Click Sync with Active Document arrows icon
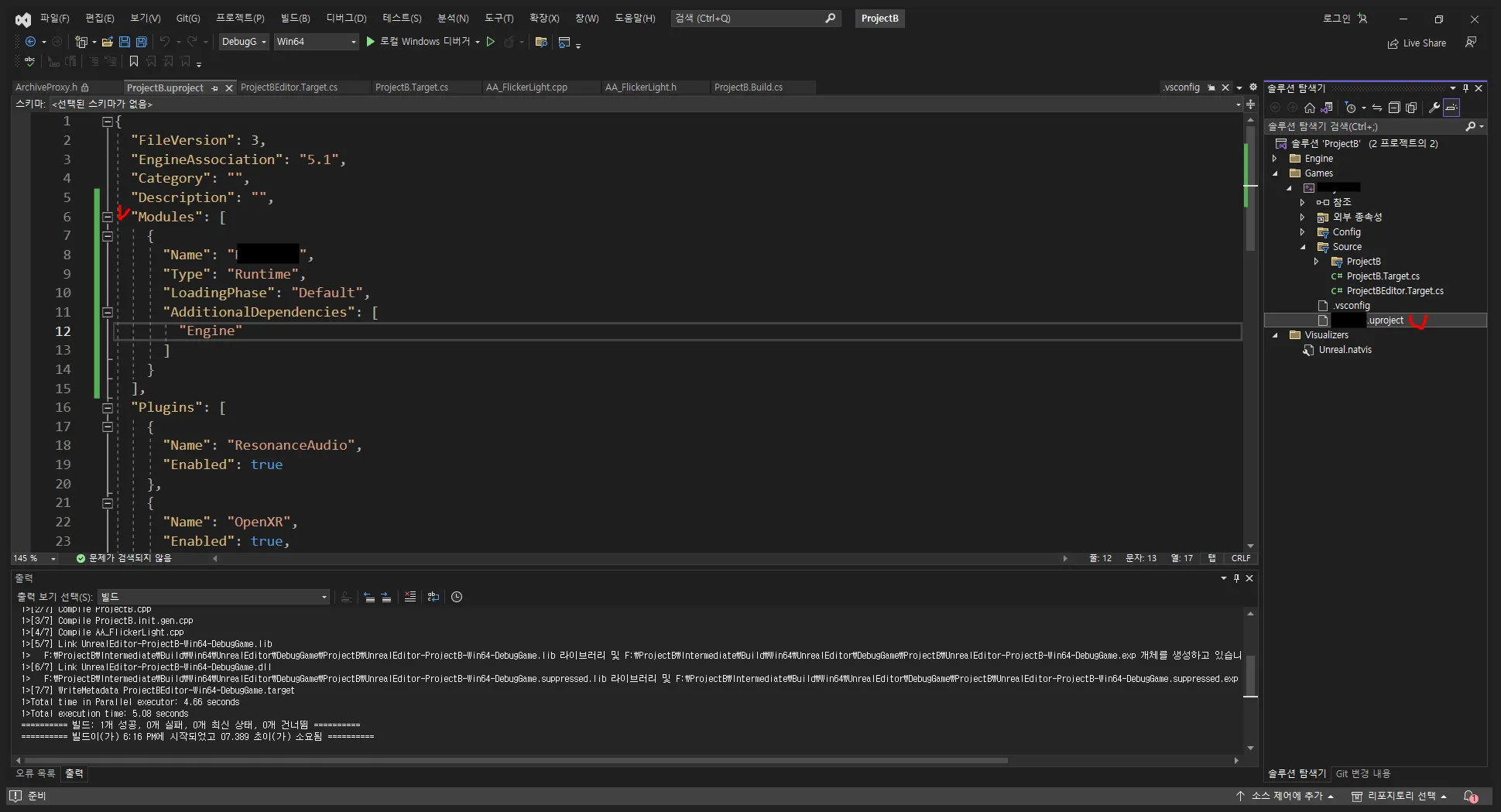The width and height of the screenshot is (1501, 812). (x=1377, y=108)
